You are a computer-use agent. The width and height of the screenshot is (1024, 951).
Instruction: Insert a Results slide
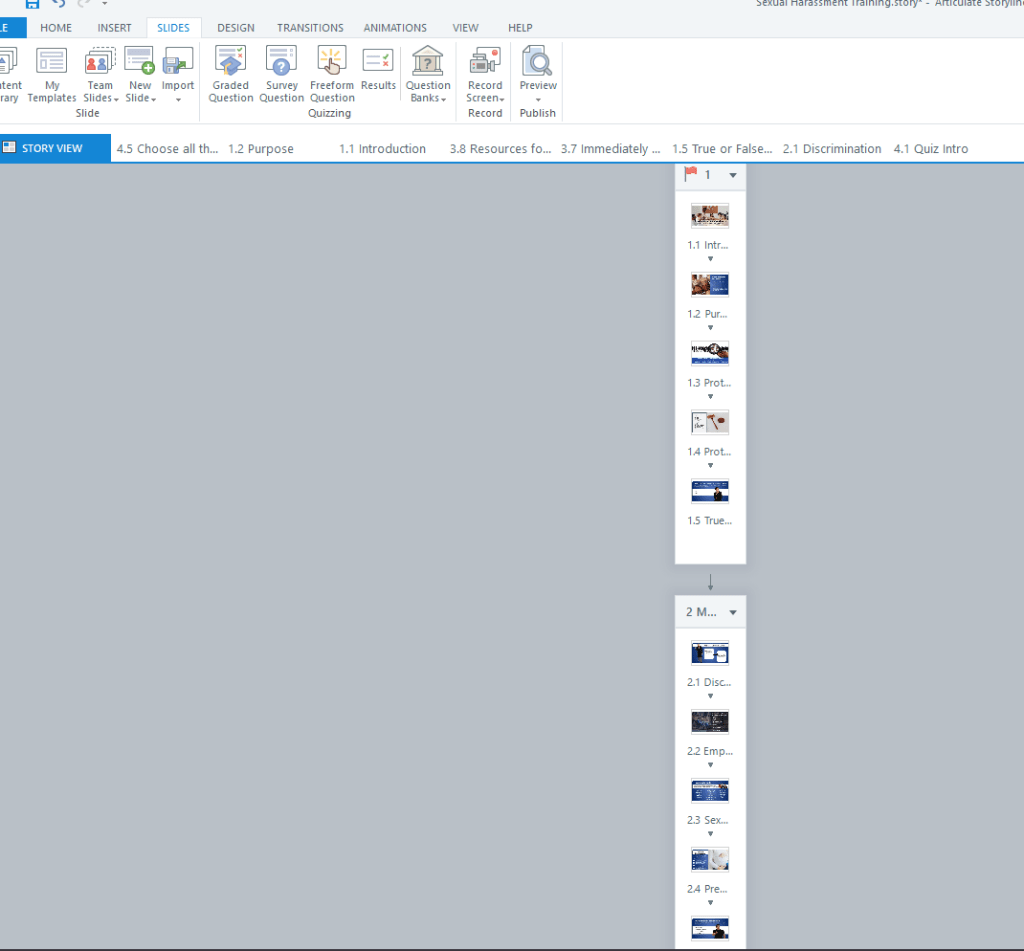pos(378,63)
